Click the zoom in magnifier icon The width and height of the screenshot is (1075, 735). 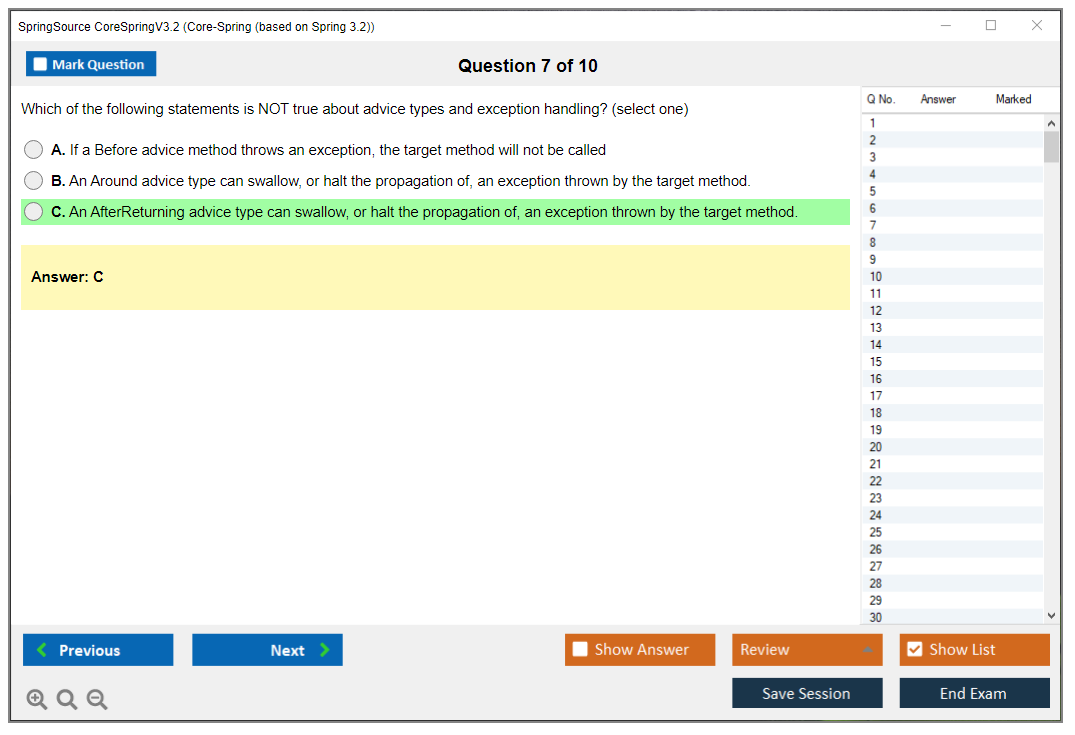[x=37, y=700]
